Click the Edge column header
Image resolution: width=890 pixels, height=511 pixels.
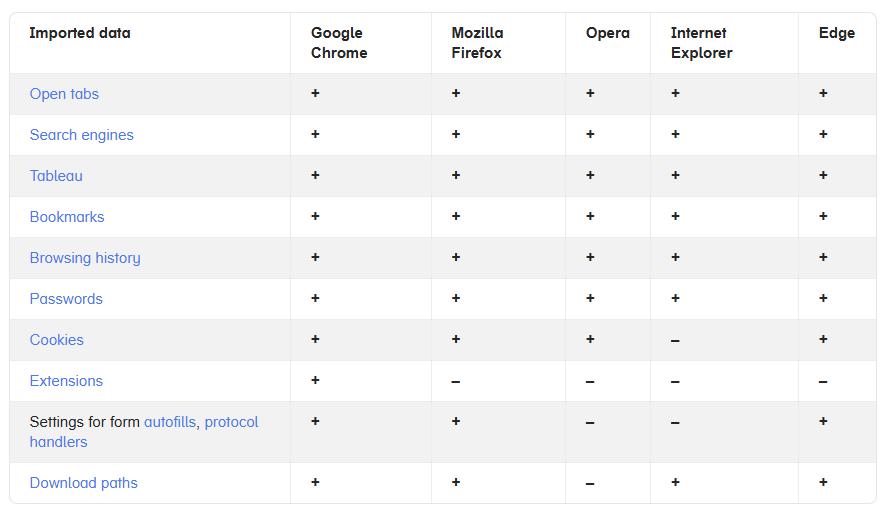tap(837, 33)
